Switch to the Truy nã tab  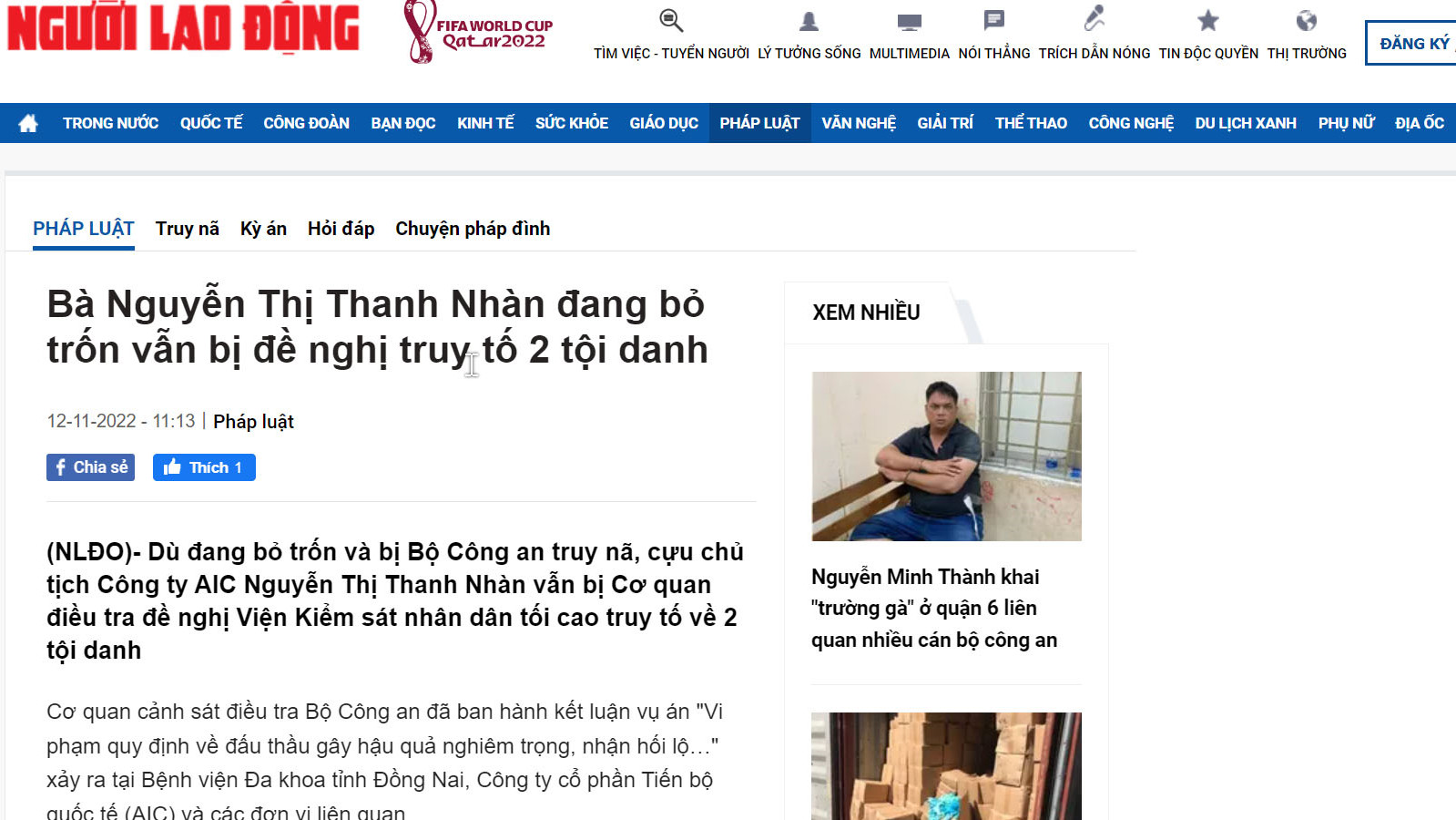[x=187, y=229]
